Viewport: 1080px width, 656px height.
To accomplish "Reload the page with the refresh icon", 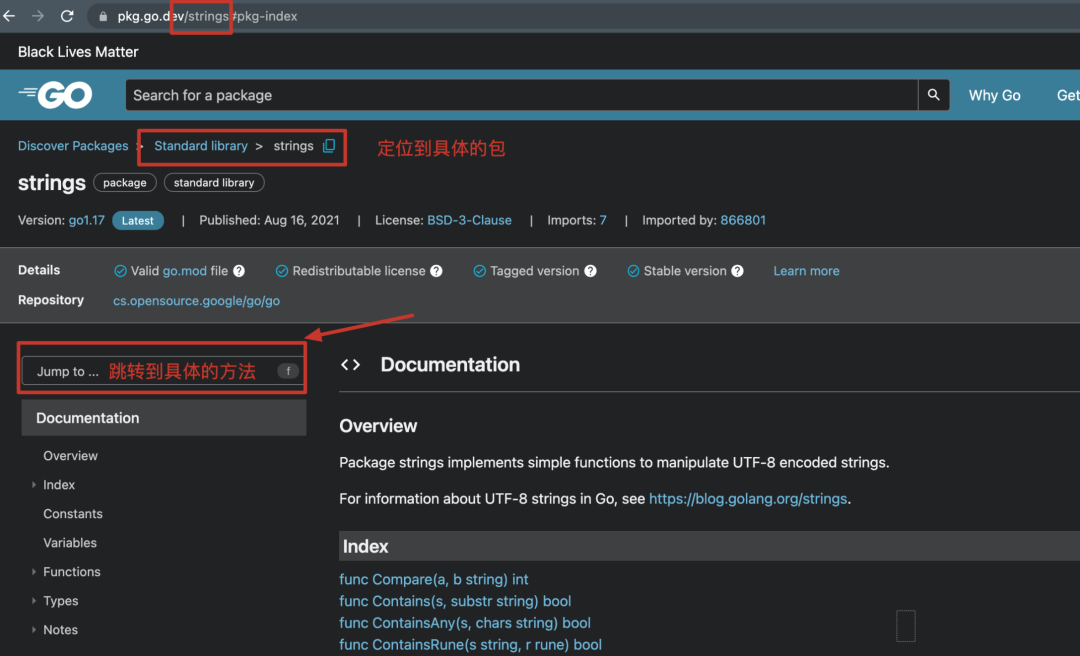I will pos(67,16).
